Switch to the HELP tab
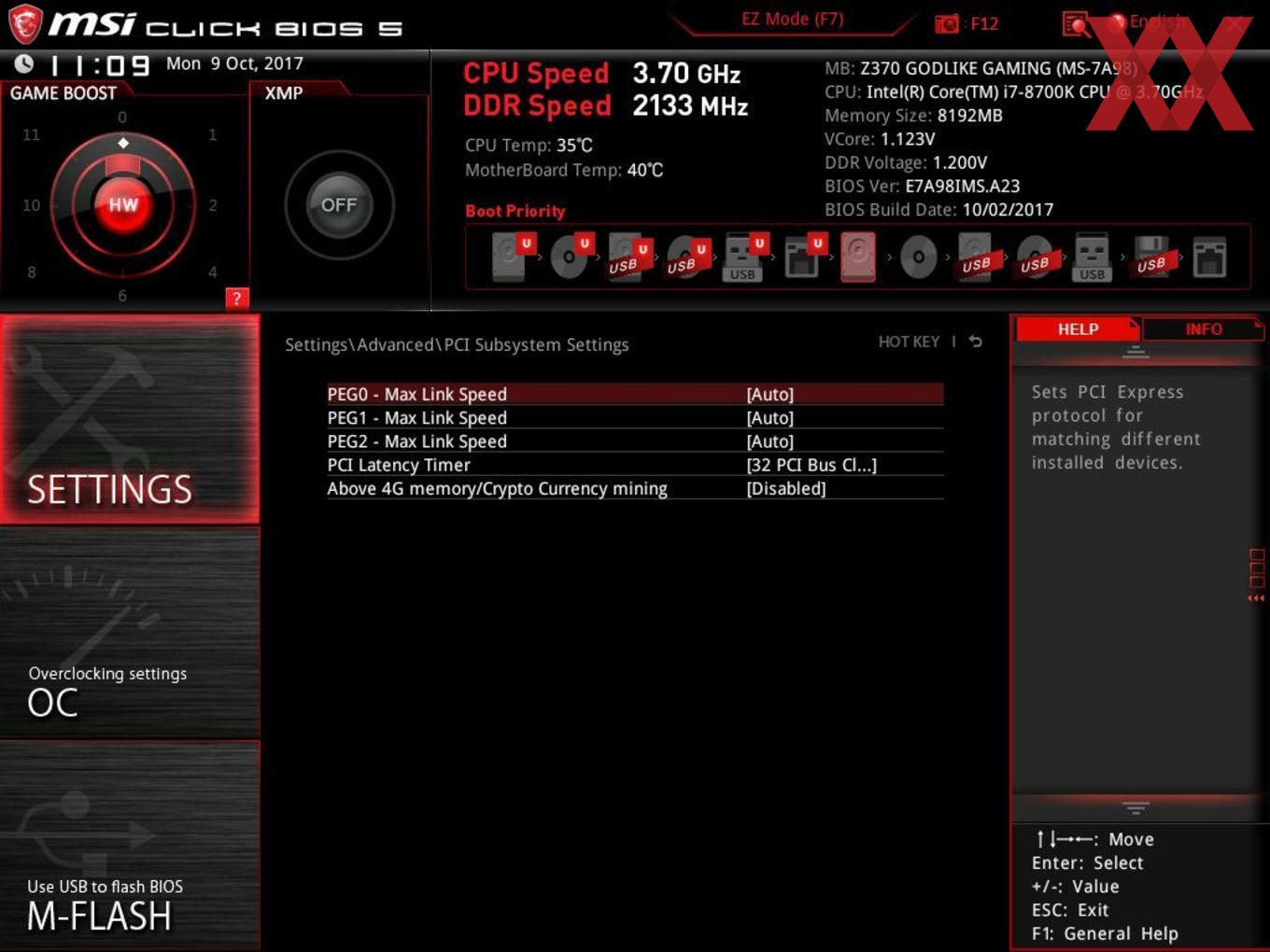Viewport: 1270px width, 952px height. point(1078,329)
